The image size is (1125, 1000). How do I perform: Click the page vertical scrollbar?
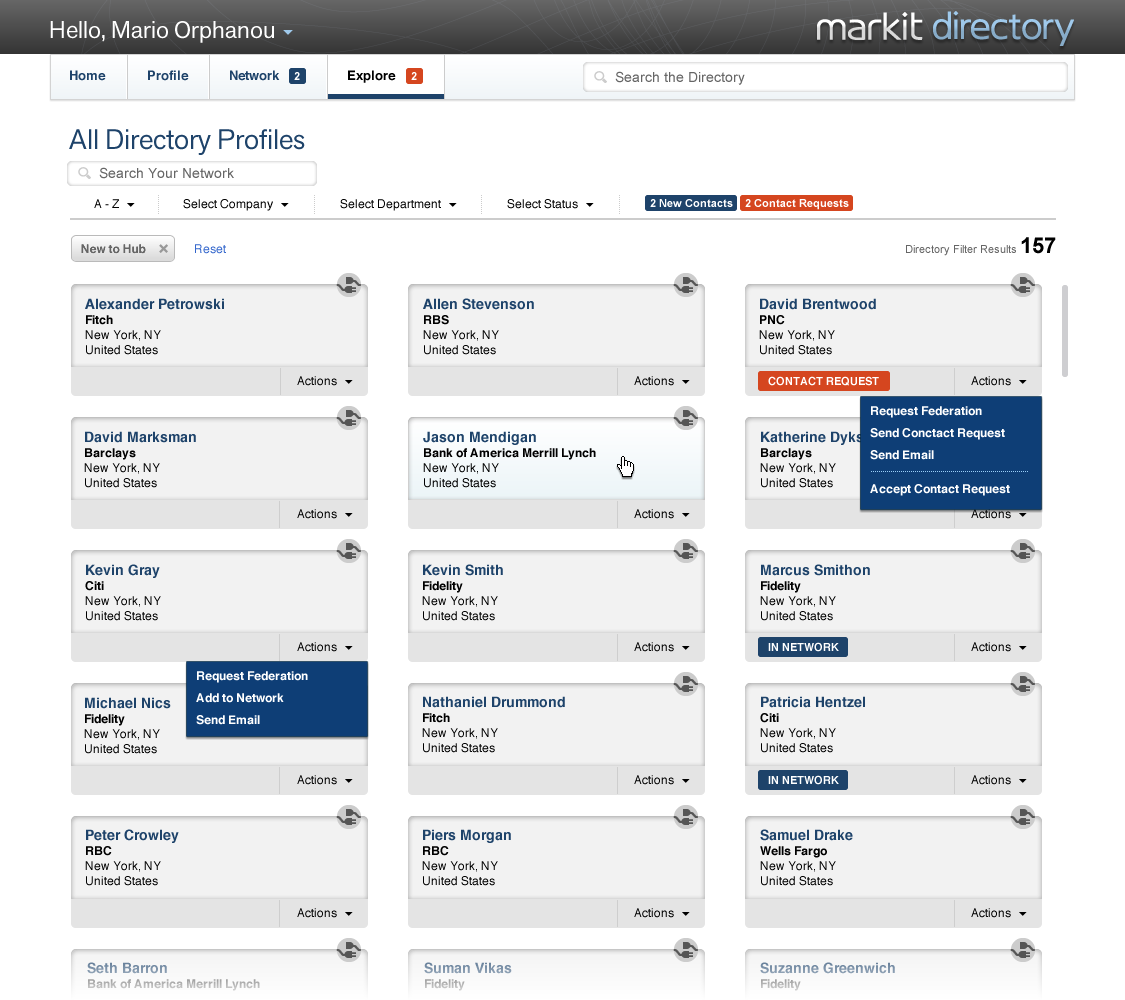point(1065,330)
